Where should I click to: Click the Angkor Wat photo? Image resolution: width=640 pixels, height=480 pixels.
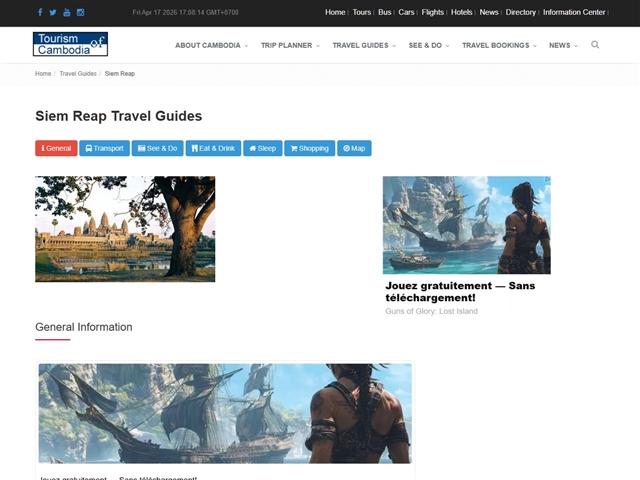[125, 229]
